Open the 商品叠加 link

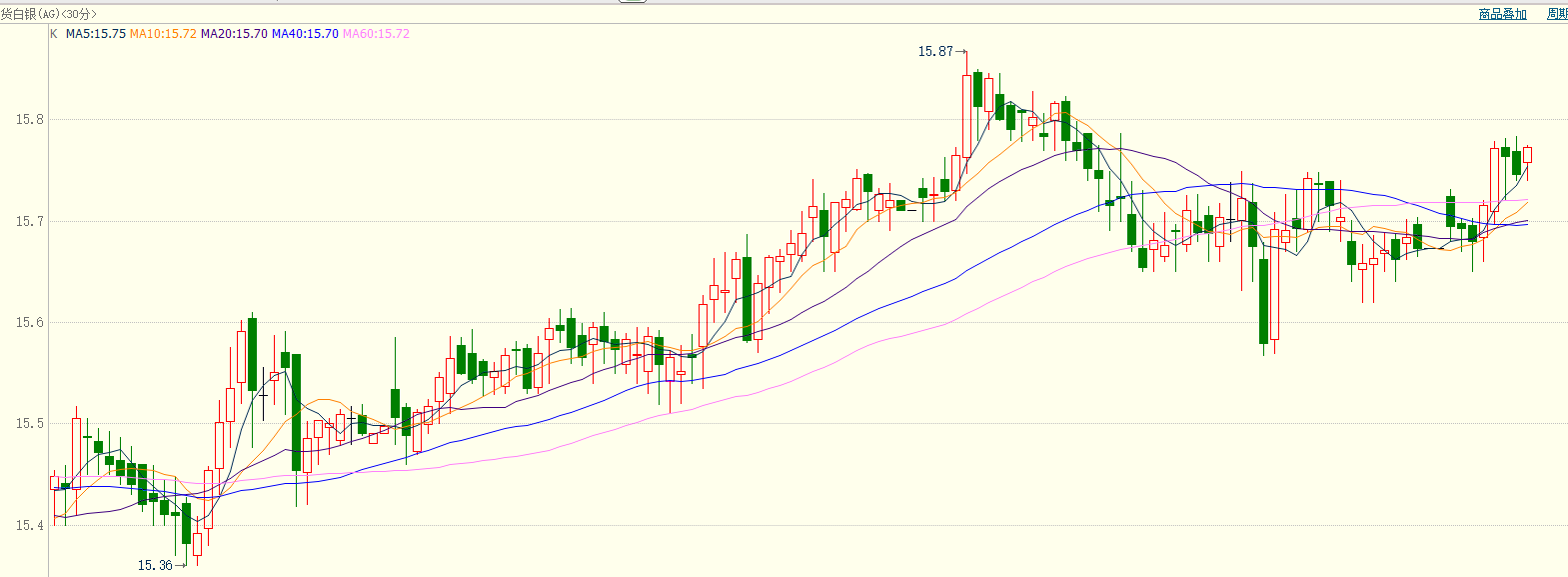point(1503,14)
